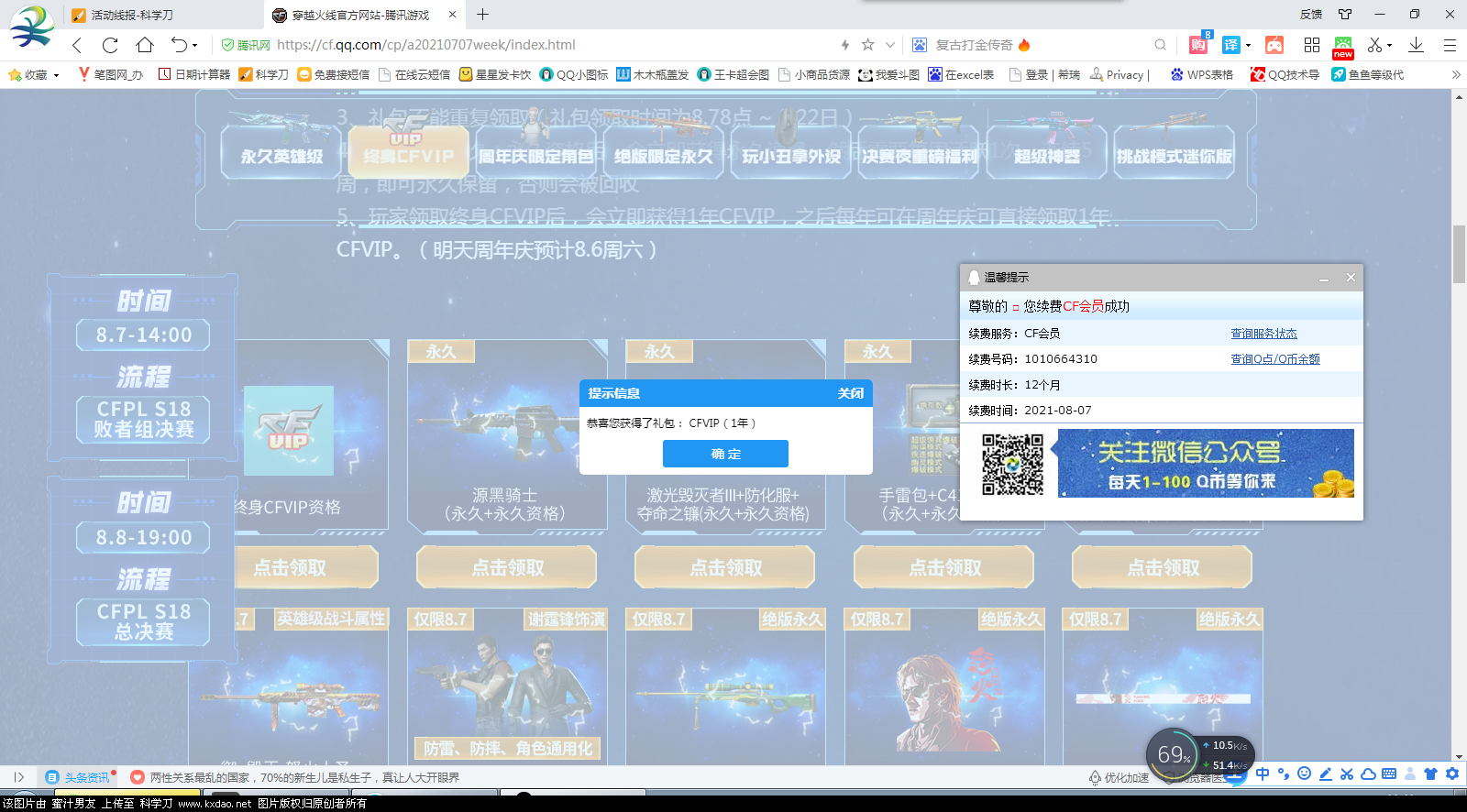Open the IME soft keyboard icon
The width and height of the screenshot is (1467, 812).
point(1389,774)
